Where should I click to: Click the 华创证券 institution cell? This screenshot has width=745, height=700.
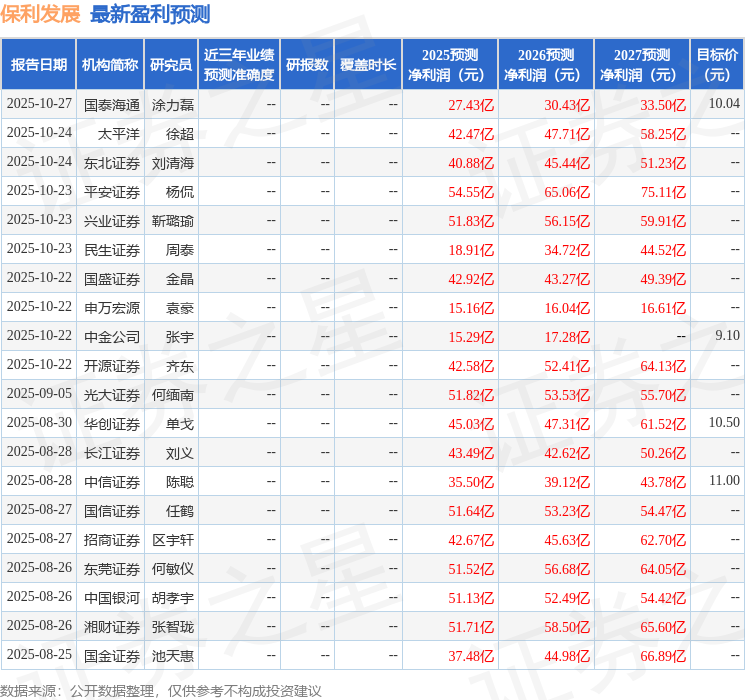pos(112,424)
